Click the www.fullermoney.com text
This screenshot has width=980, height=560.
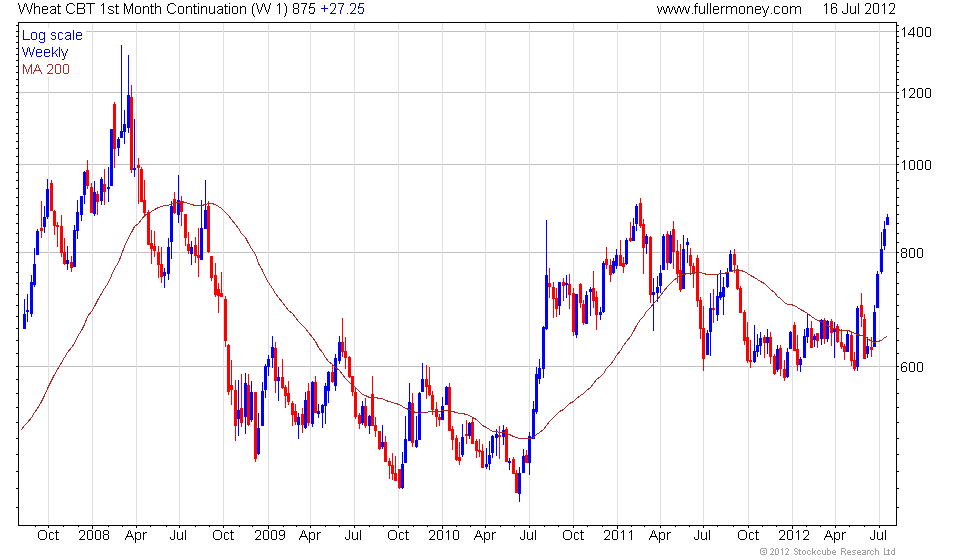pos(729,9)
